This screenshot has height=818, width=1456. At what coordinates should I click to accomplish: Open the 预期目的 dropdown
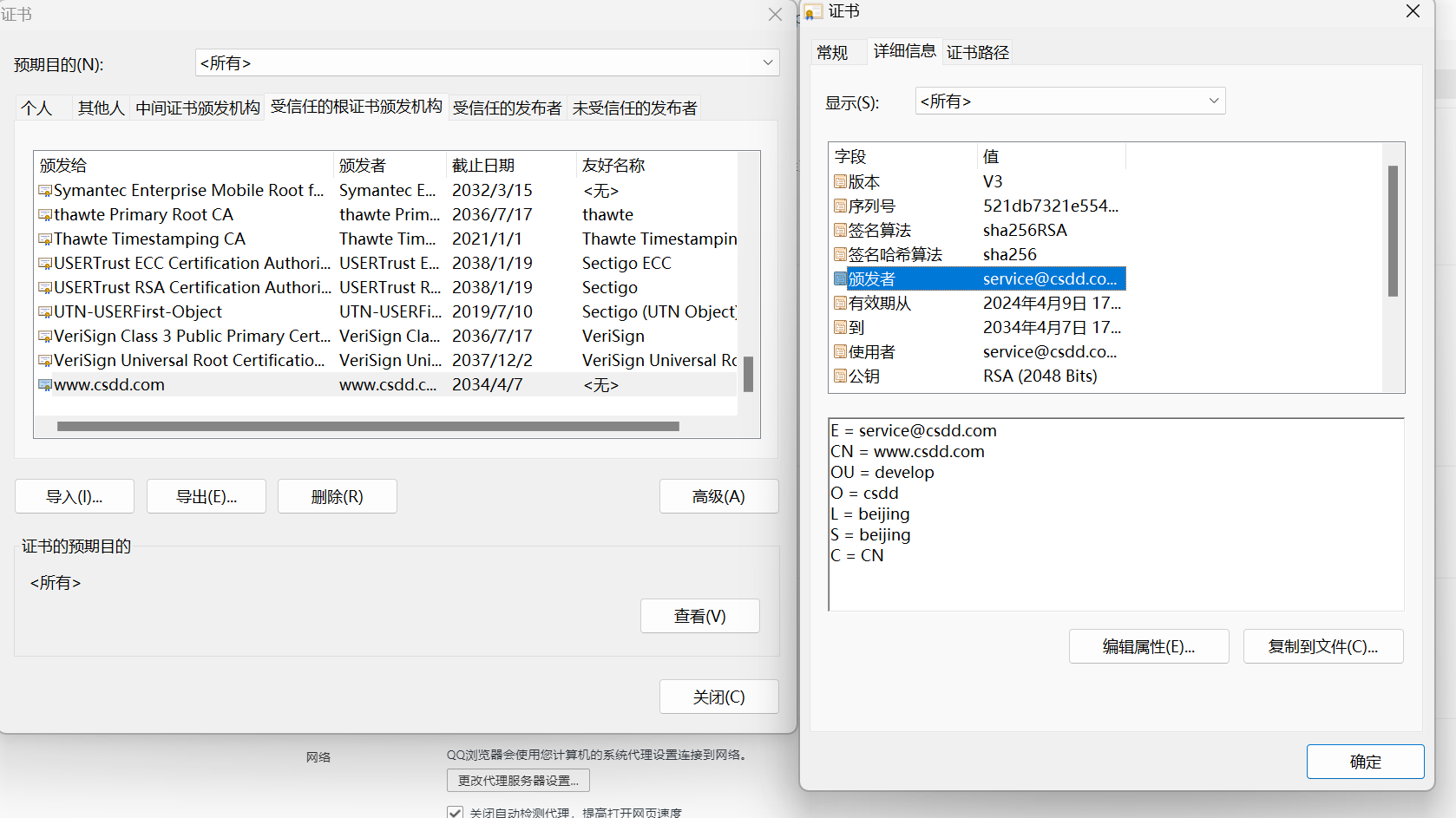(x=487, y=62)
